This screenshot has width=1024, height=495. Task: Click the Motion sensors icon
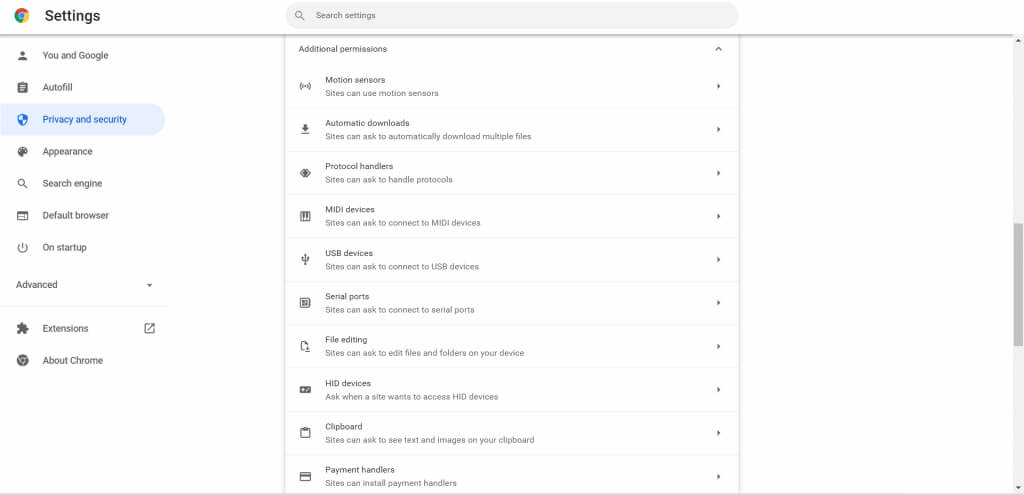pos(305,86)
